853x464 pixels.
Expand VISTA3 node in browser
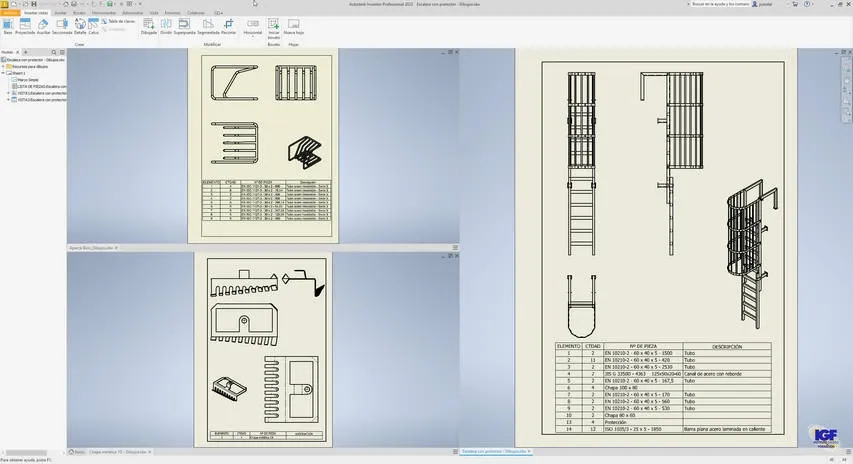click(8, 100)
